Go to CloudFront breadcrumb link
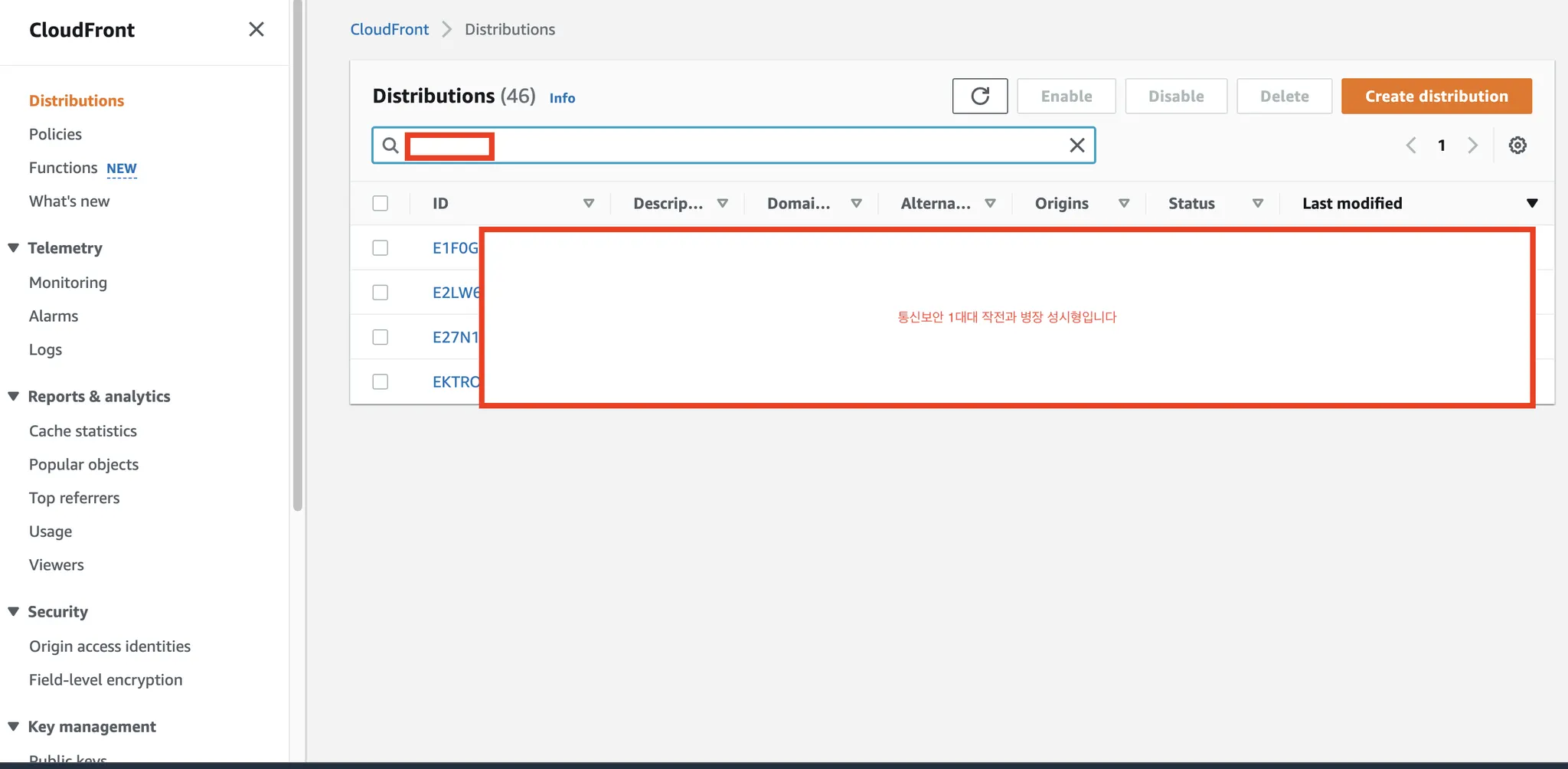The image size is (1568, 769). pos(390,29)
